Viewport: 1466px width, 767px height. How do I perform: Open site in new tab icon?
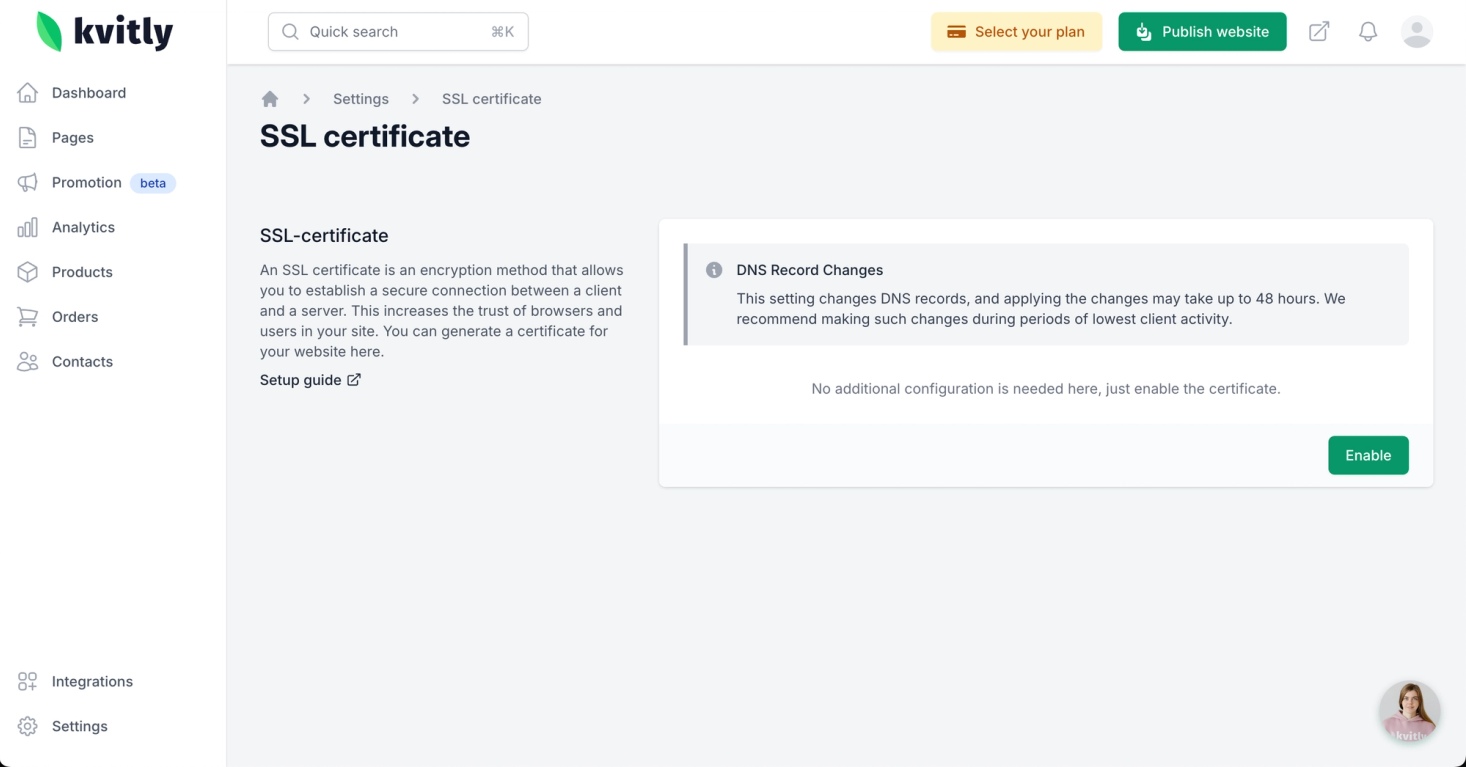[1319, 32]
